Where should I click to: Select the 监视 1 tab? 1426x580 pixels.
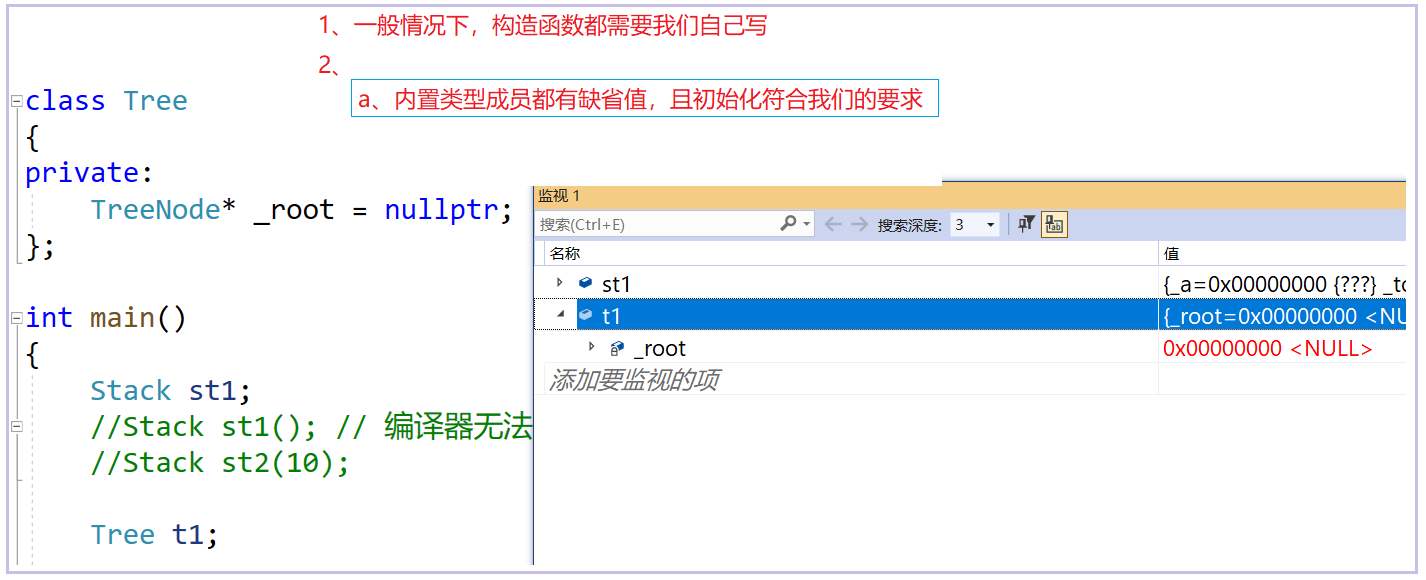tap(561, 196)
